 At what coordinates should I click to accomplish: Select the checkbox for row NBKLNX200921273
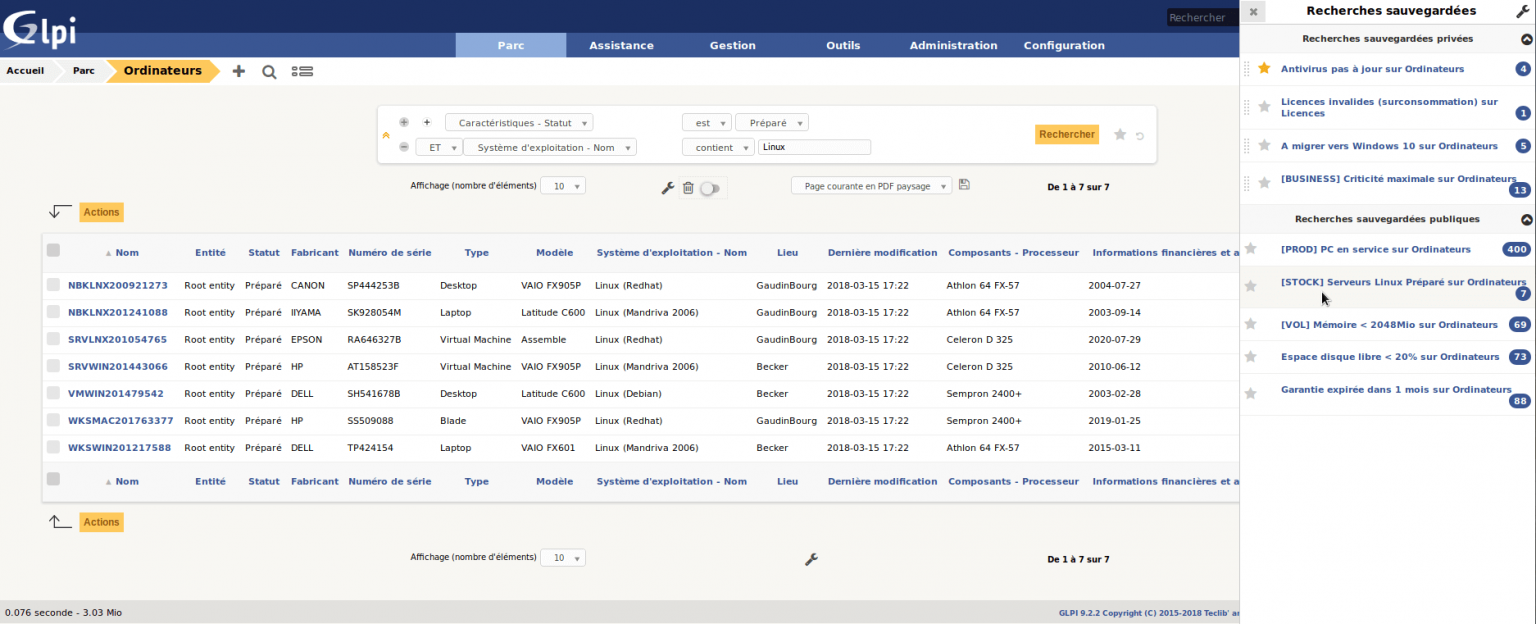pyautogui.click(x=53, y=285)
